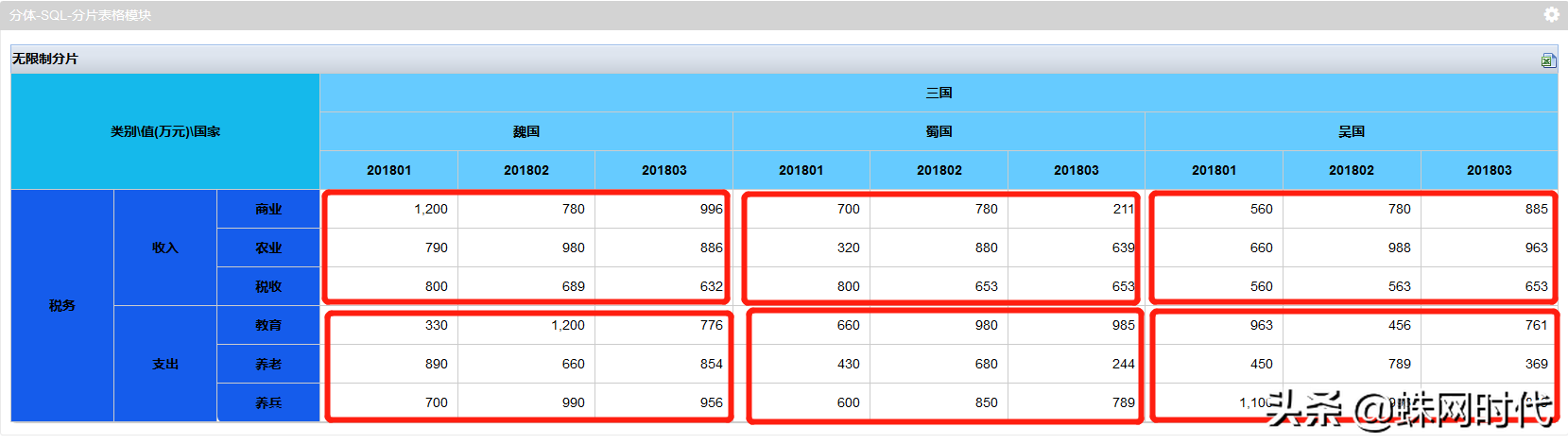1568x444 pixels.
Task: Select cell 450 in the 养老 row
Action: [1214, 364]
